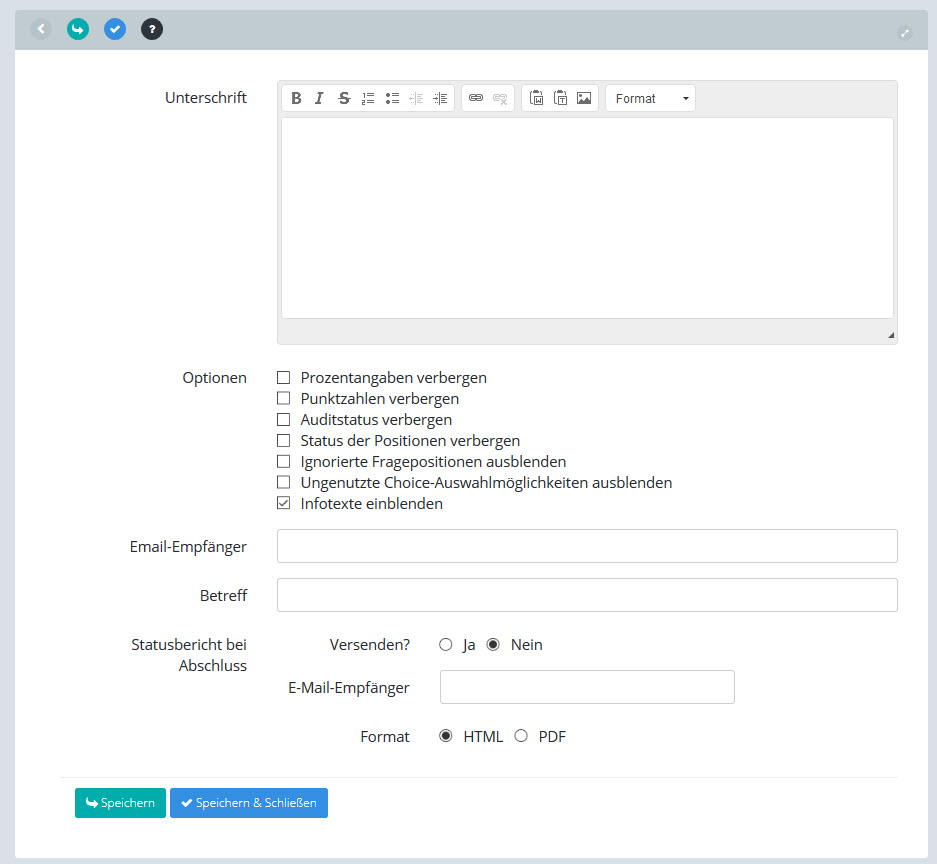Click the teal Speichern button
This screenshot has height=864, width=937.
[x=120, y=803]
